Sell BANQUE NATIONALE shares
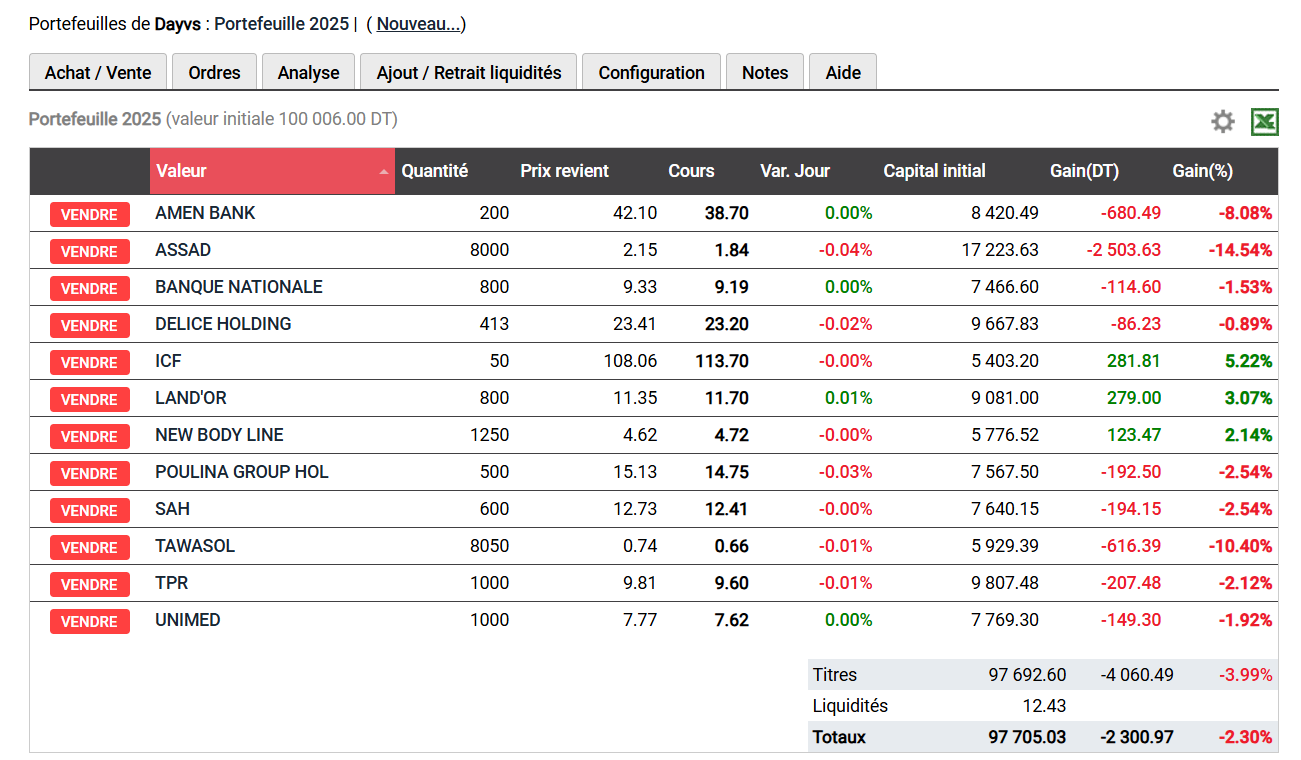The width and height of the screenshot is (1301, 760). point(90,288)
